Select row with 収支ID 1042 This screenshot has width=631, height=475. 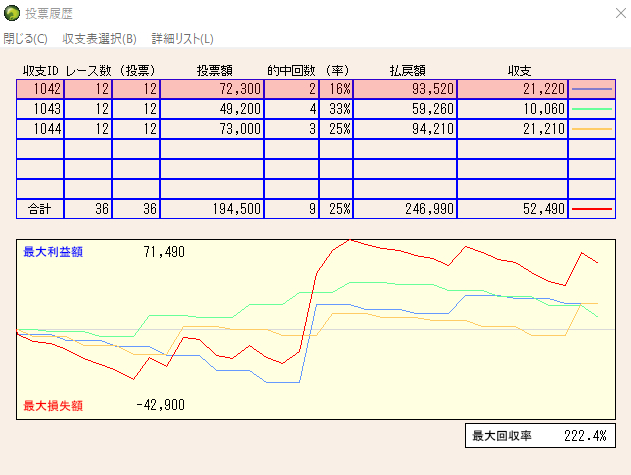pos(316,89)
